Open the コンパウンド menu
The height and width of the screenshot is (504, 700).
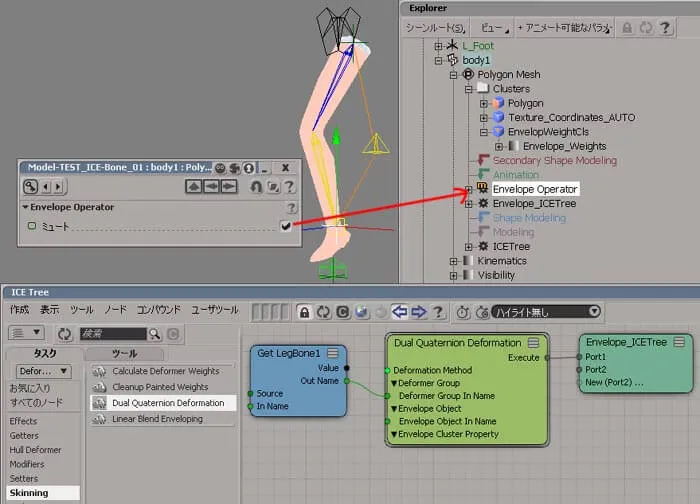pos(158,310)
